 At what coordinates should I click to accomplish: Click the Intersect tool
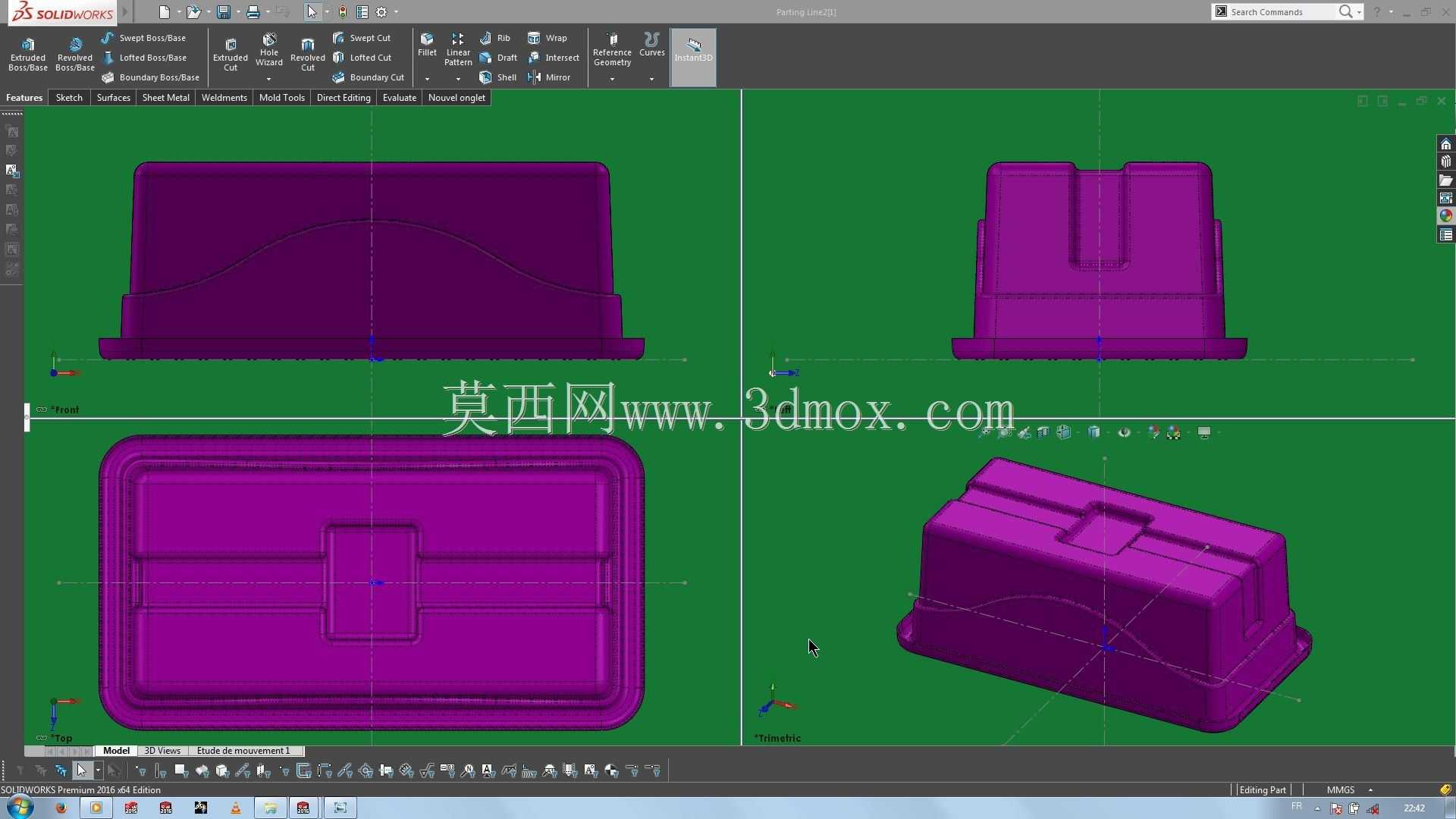tap(554, 58)
